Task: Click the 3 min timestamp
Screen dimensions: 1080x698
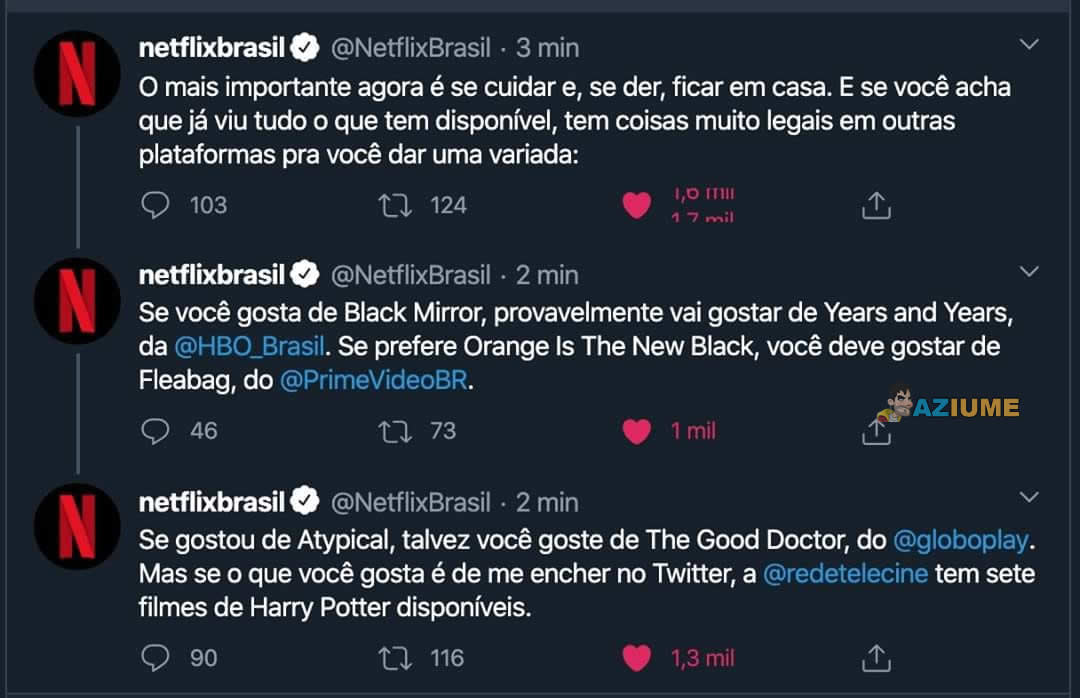Action: pos(546,45)
